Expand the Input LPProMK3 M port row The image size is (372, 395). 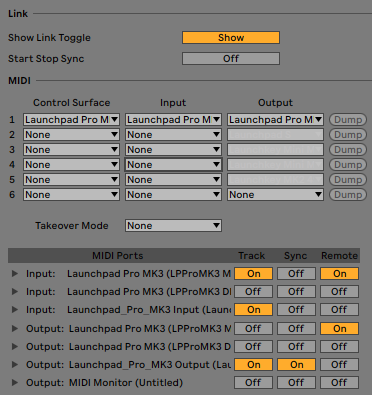click(15, 274)
